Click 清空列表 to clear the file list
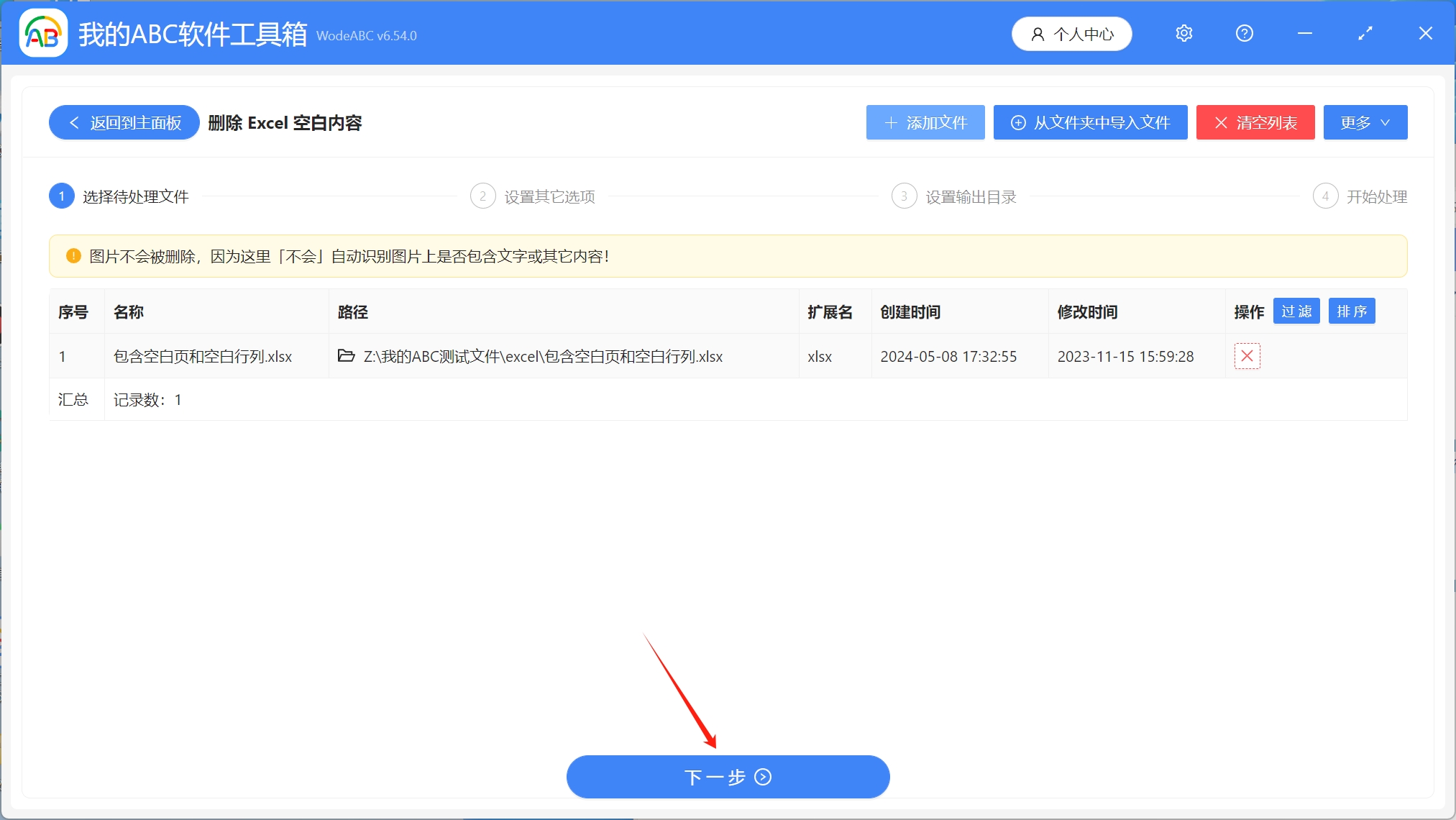Viewport: 1456px width, 820px height. tap(1255, 122)
